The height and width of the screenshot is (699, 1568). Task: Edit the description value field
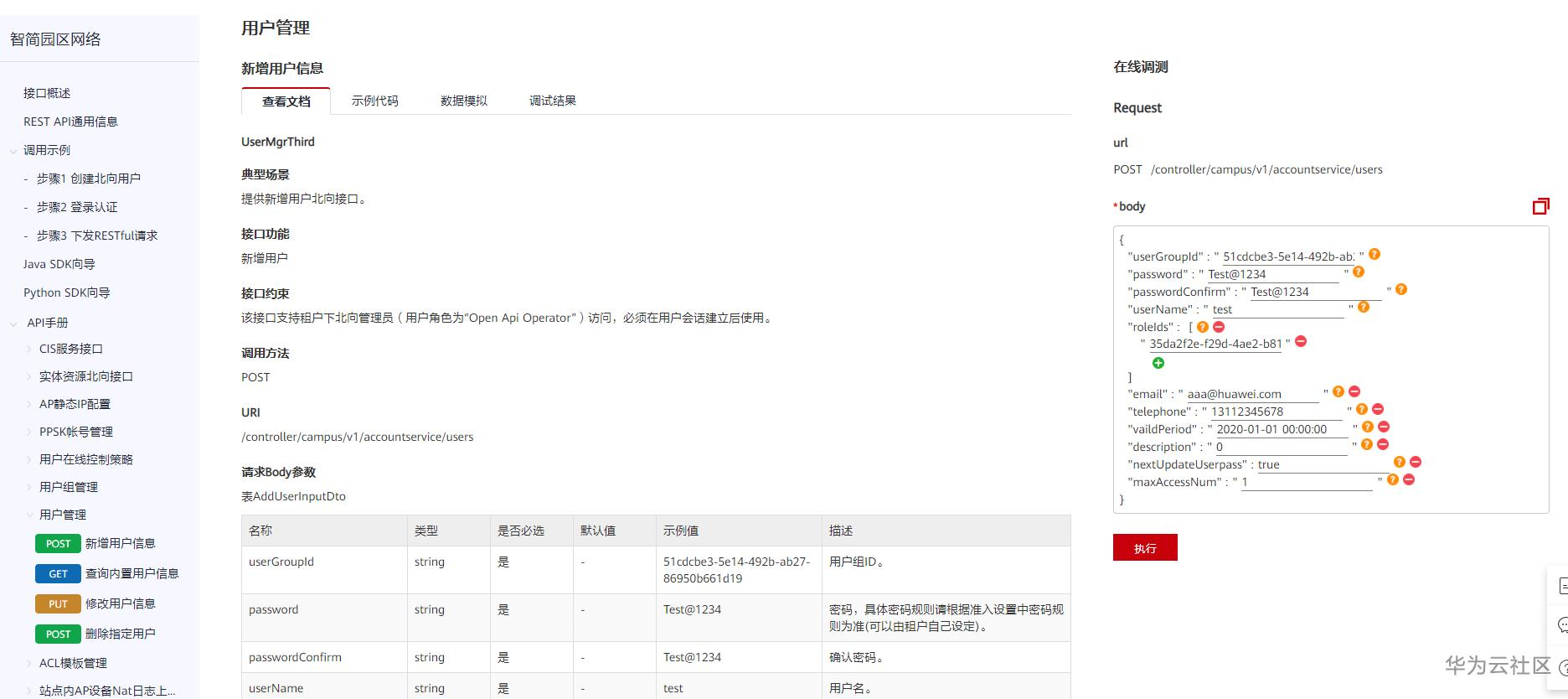[x=1282, y=447]
